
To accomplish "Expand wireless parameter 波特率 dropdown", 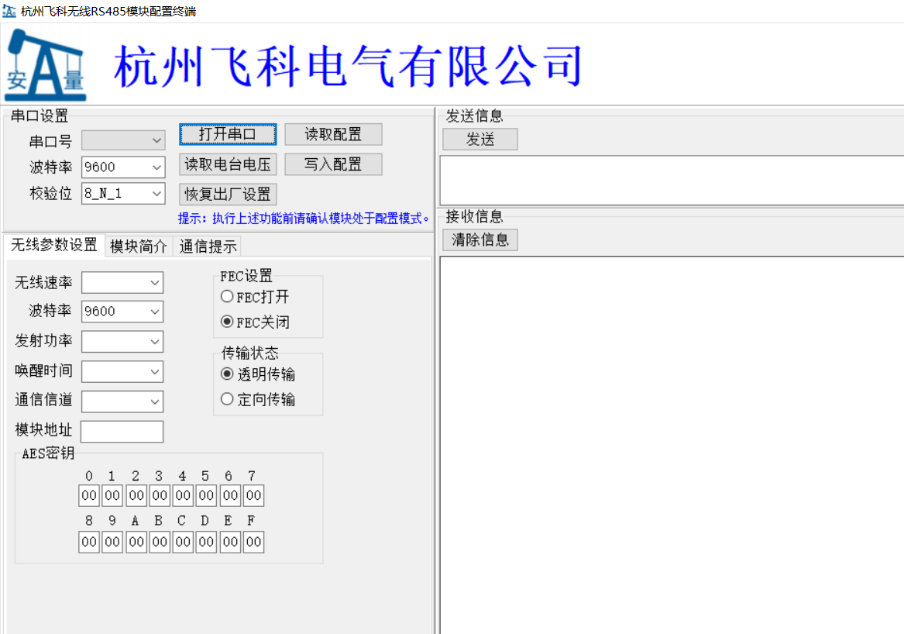I will click(x=122, y=312).
